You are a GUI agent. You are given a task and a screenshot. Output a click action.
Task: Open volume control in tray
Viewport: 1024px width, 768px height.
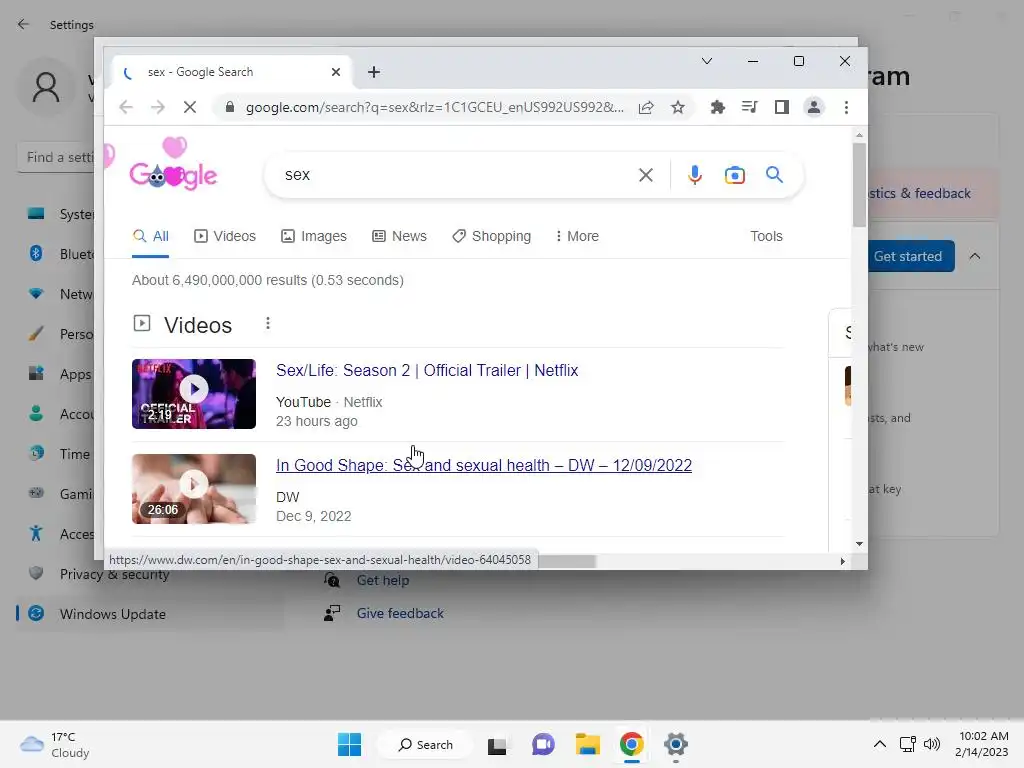point(932,744)
